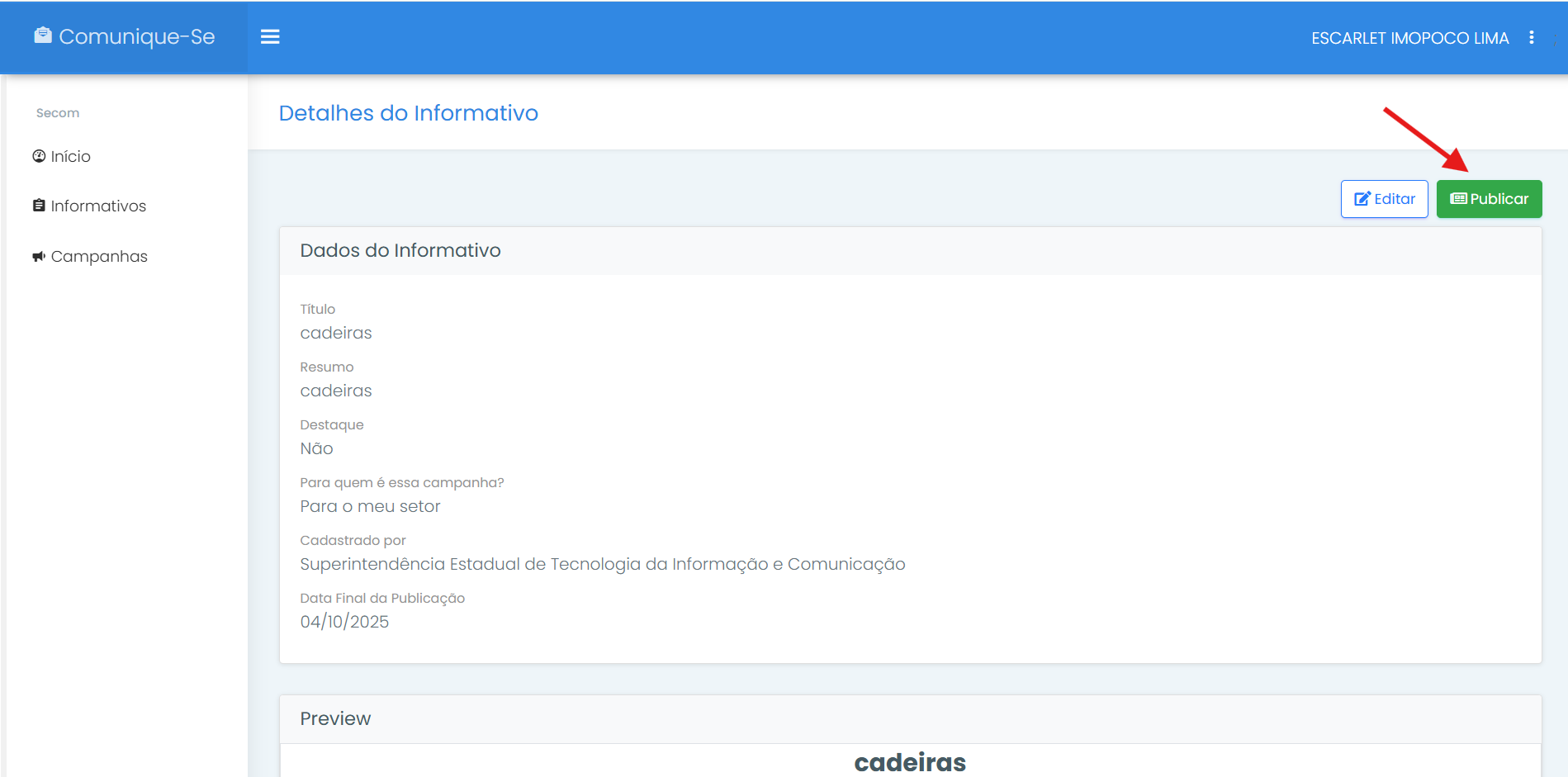Viewport: 1568px width, 777px height.
Task: Click the Comunique-Se briefcase logo icon
Action: pyautogui.click(x=43, y=36)
